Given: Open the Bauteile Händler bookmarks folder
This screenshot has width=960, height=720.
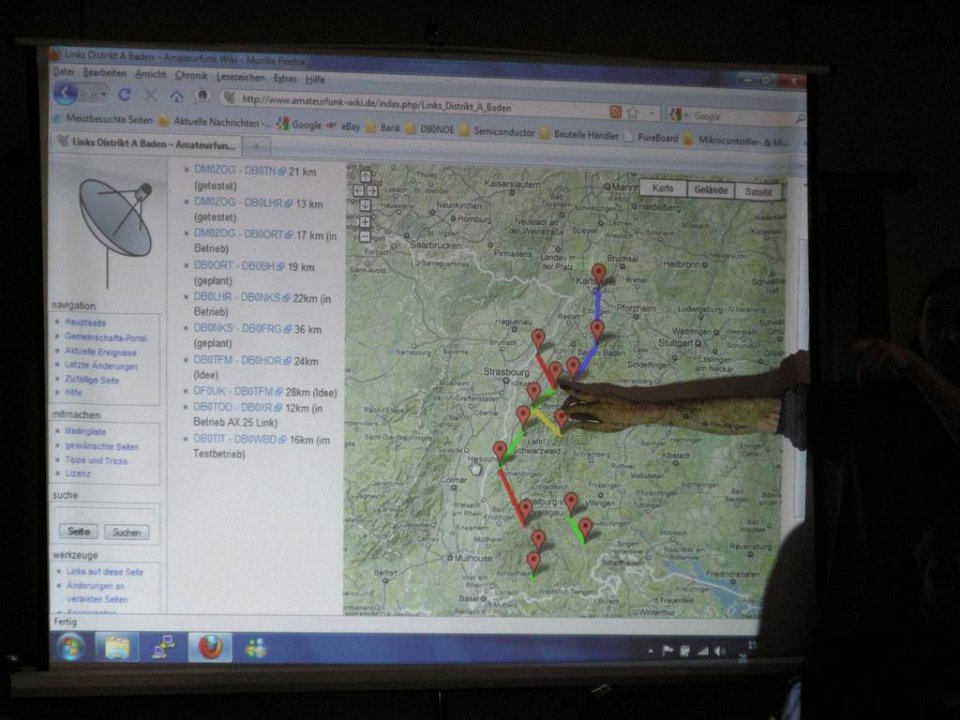Looking at the screenshot, I should point(579,134).
